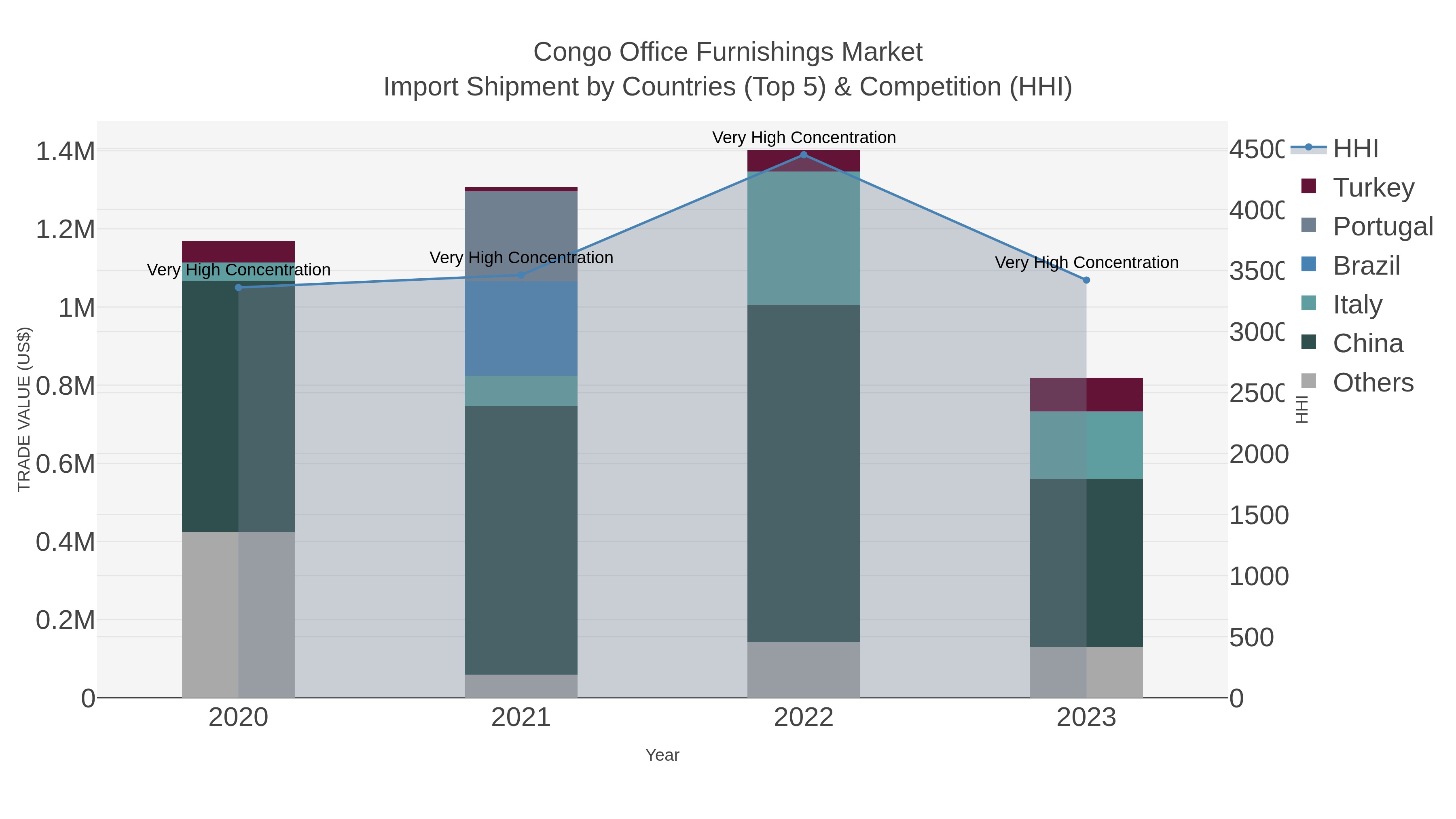Toggle the Others legend entry
1456x819 pixels.
click(1357, 382)
